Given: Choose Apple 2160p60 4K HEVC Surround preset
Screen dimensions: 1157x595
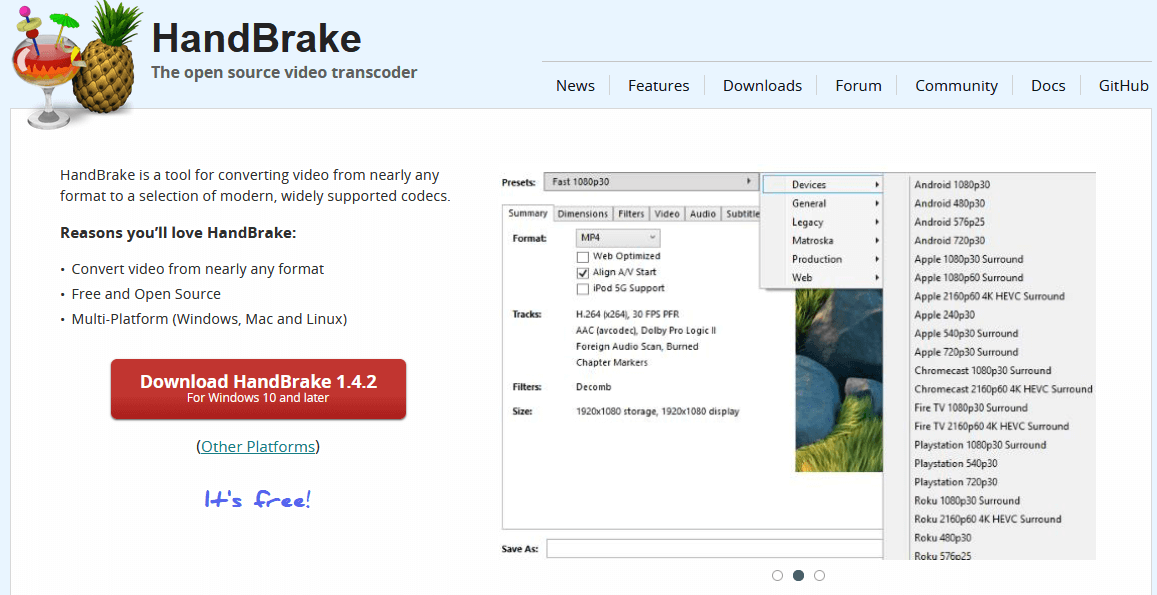Looking at the screenshot, I should click(990, 296).
